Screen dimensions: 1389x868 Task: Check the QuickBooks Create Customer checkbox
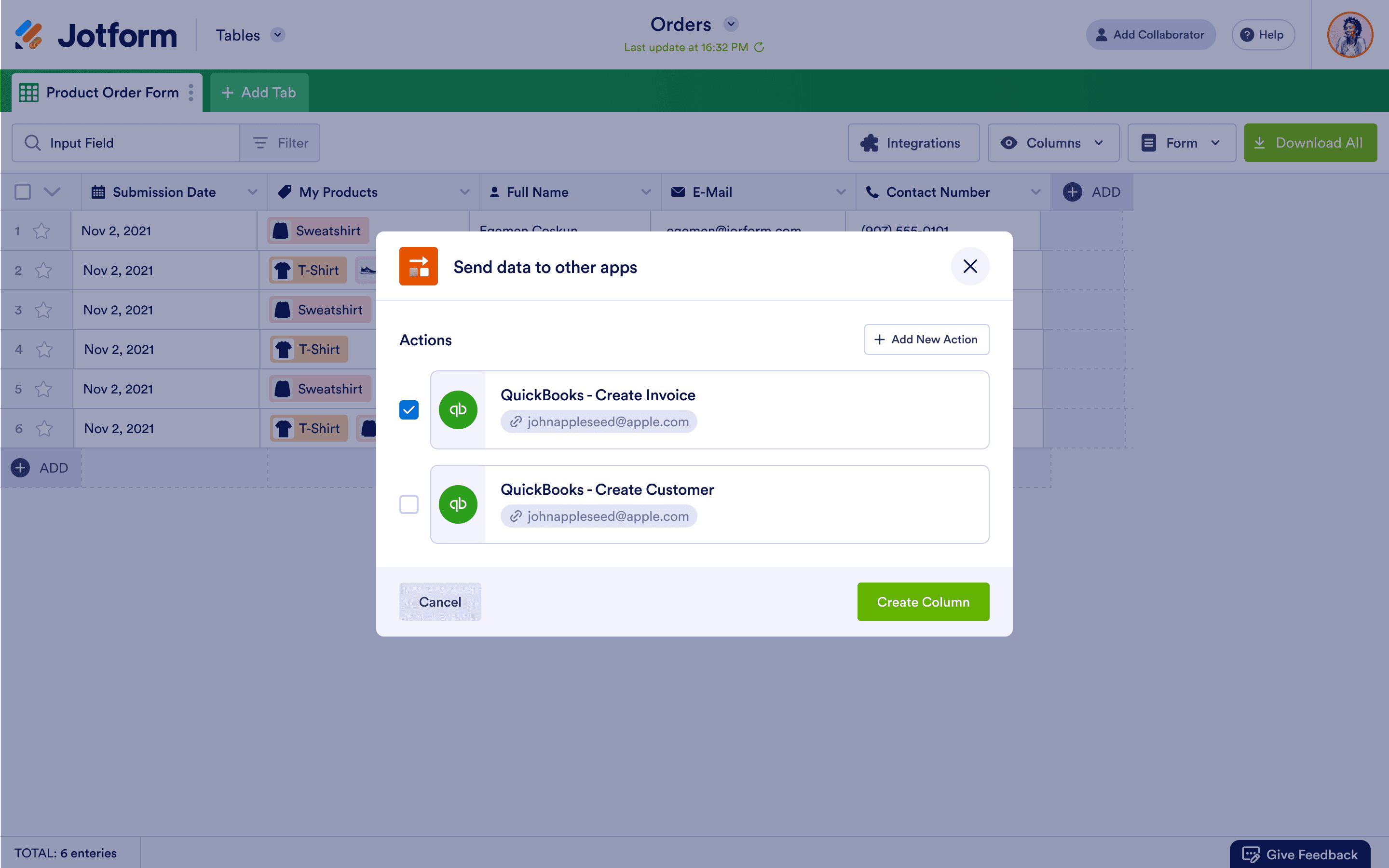[x=409, y=504]
